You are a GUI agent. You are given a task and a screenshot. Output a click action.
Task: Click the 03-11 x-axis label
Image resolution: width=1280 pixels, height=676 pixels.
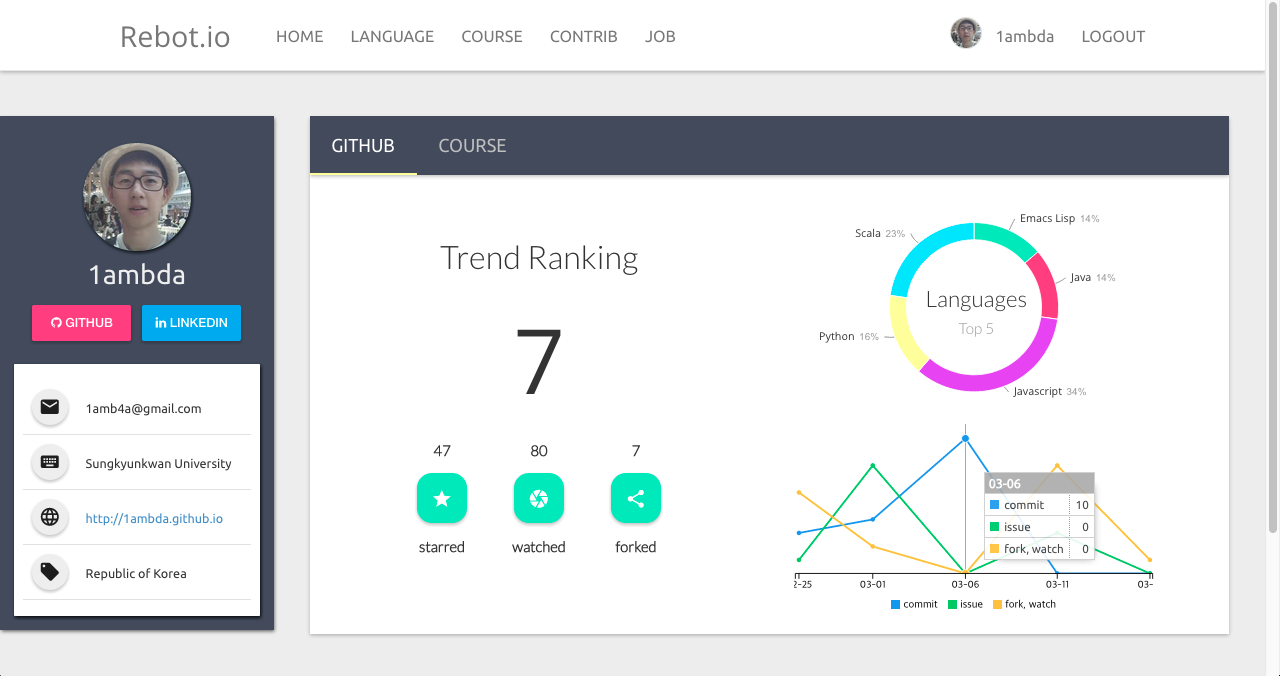pos(1058,584)
